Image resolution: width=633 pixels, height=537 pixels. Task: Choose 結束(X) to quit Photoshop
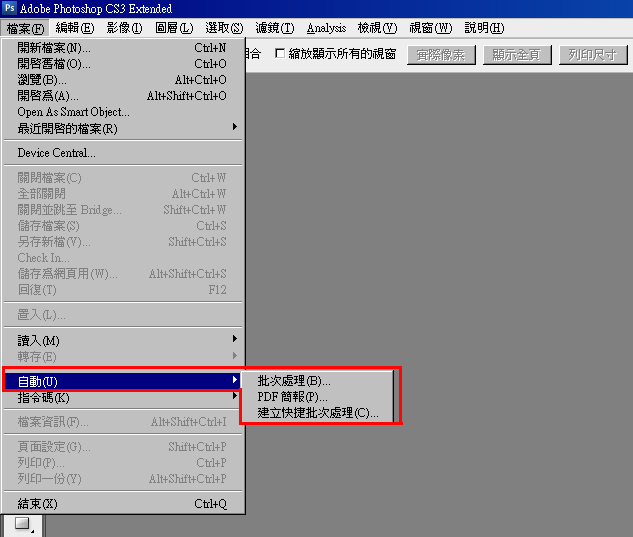pos(124,503)
